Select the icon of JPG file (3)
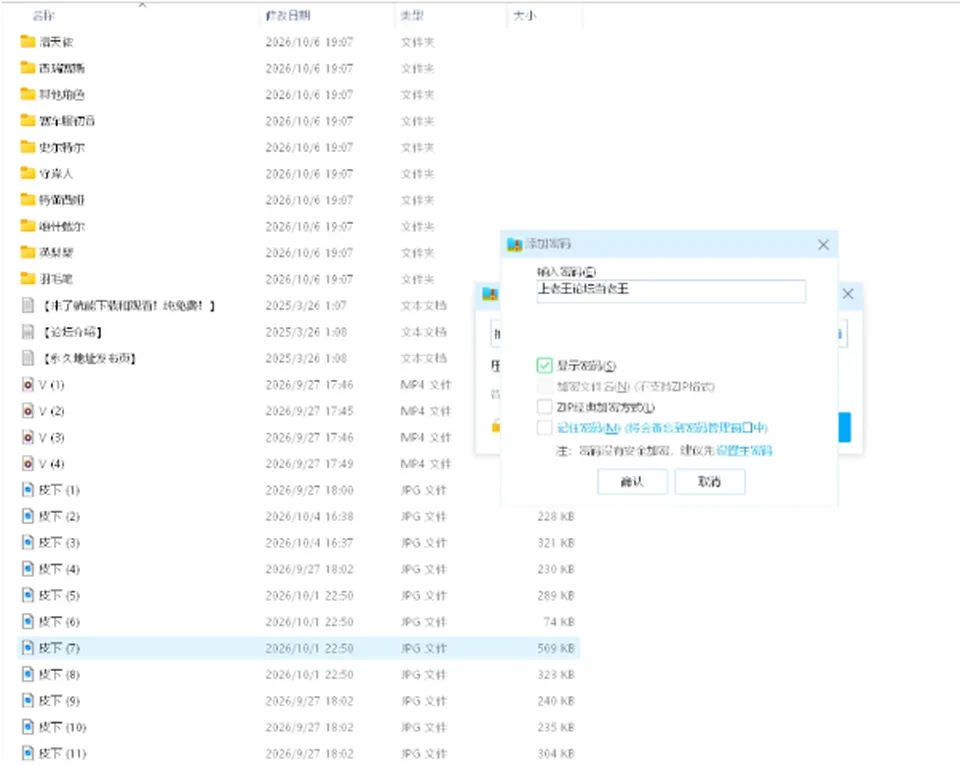Viewport: 960px width, 765px height. [28, 542]
